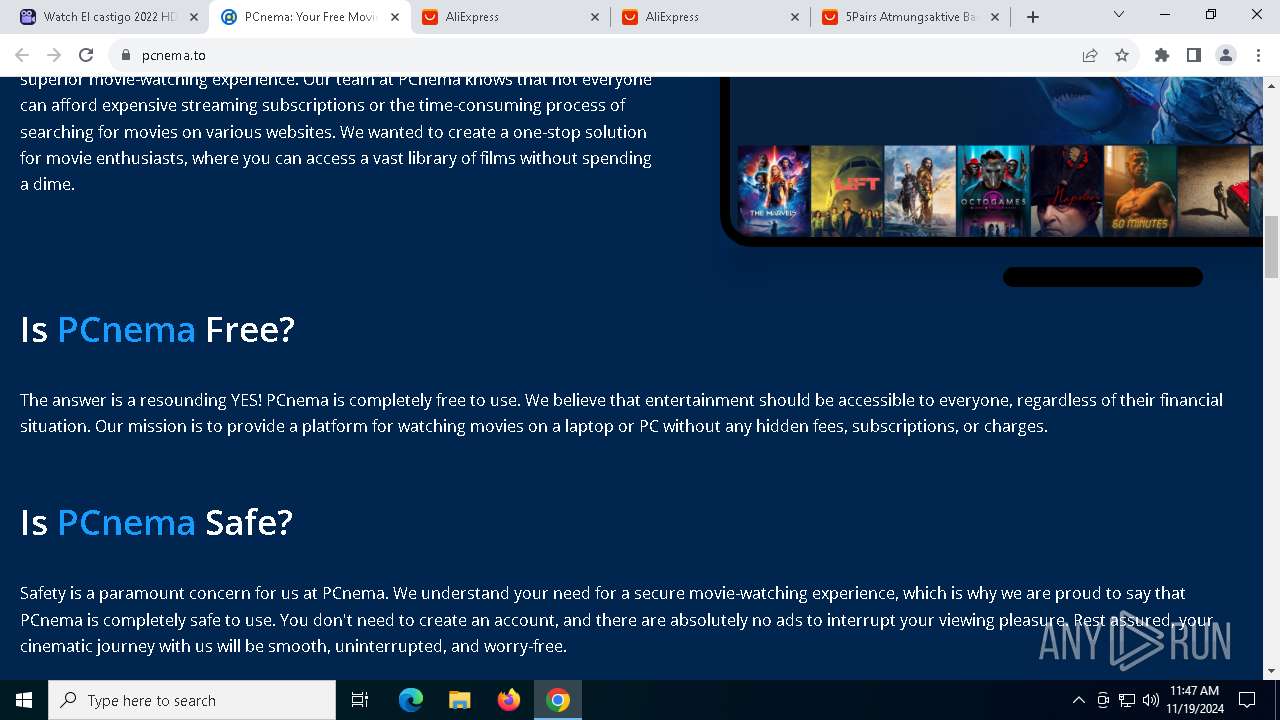The height and width of the screenshot is (720, 1280).
Task: Close the PCnema tab
Action: [x=395, y=17]
